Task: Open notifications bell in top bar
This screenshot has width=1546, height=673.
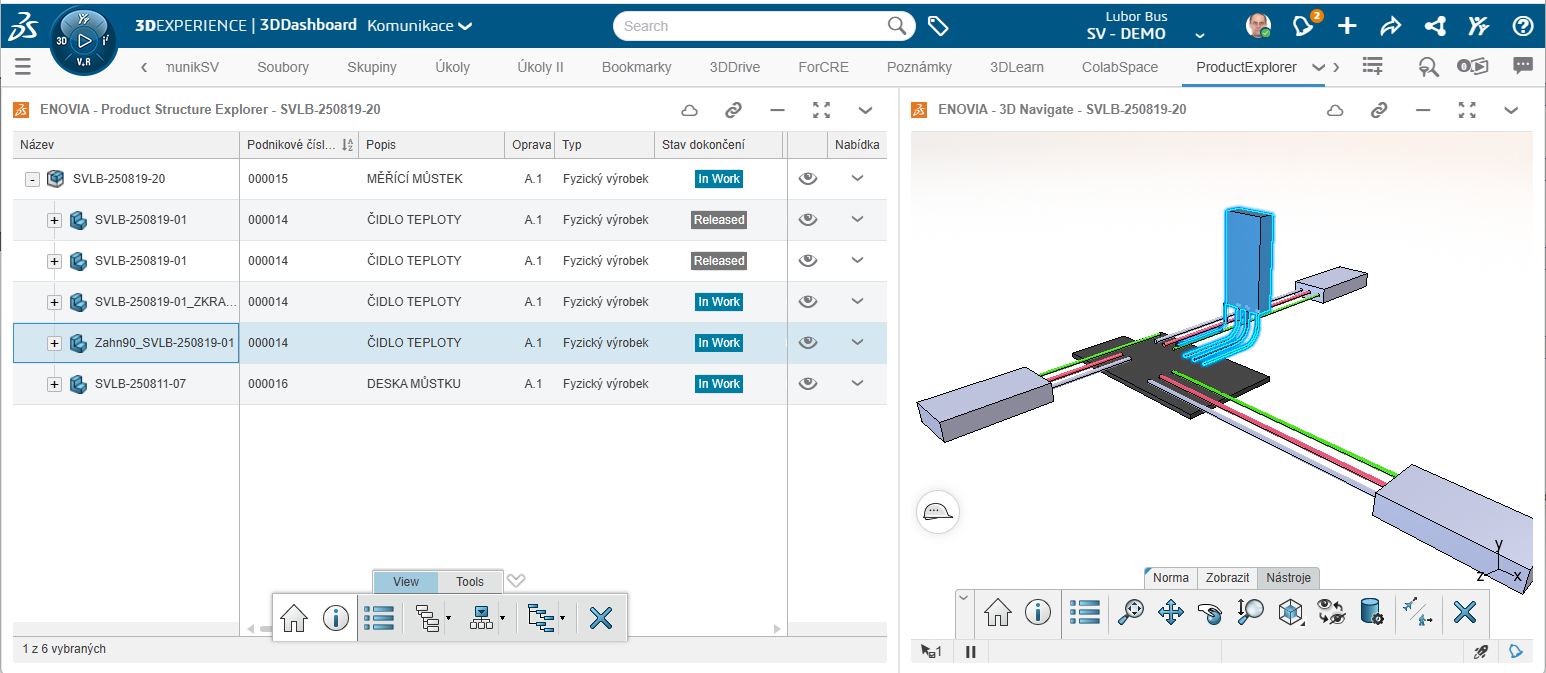Action: [1303, 26]
